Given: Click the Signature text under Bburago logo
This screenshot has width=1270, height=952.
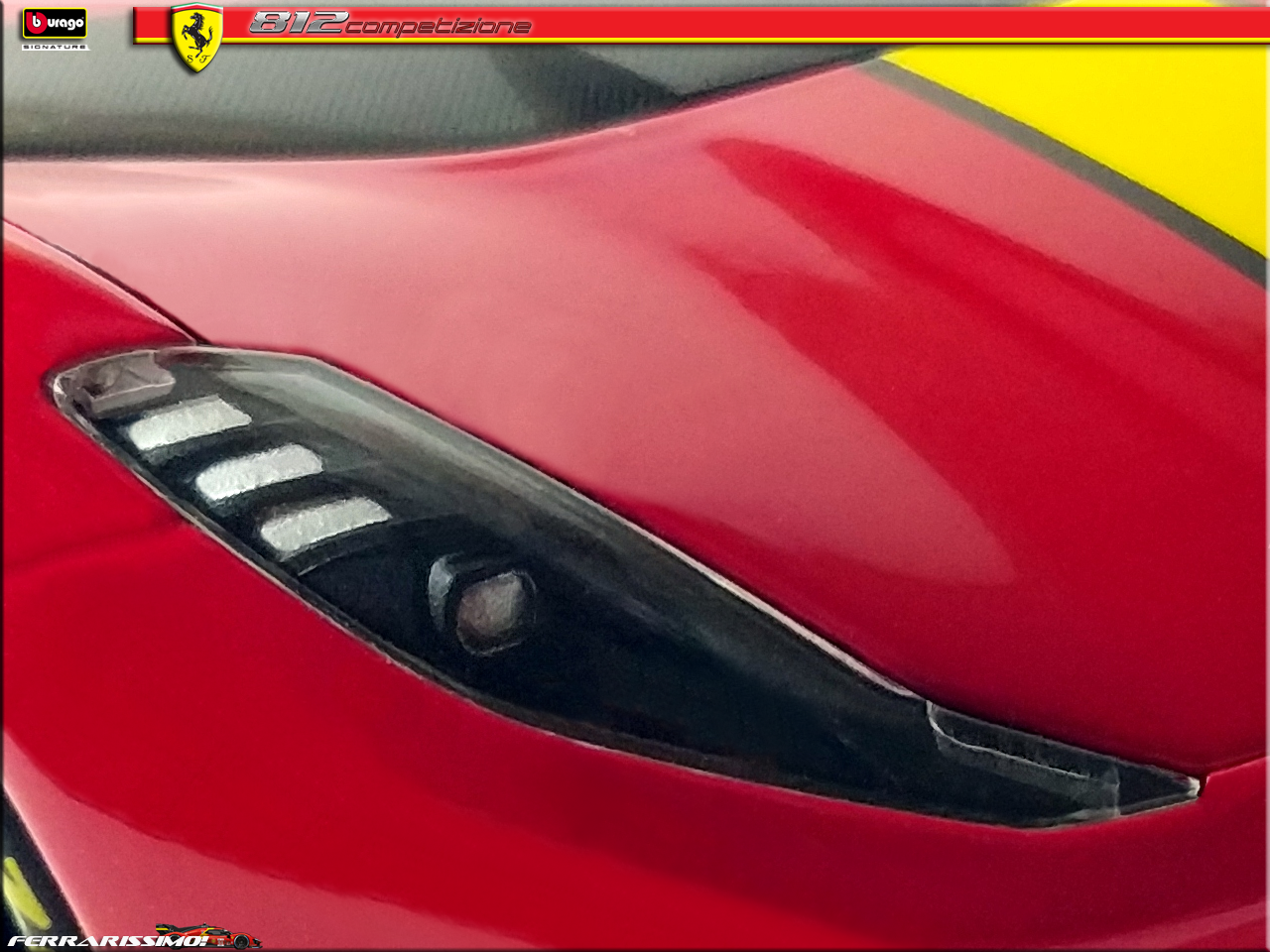Looking at the screenshot, I should pyautogui.click(x=55, y=47).
